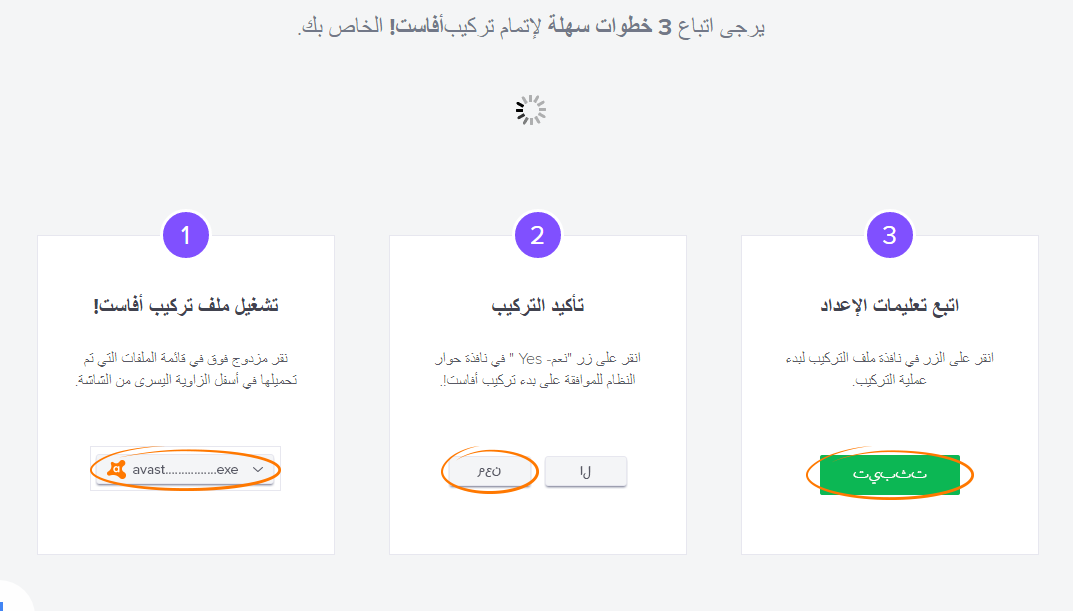Click heading تشغيل ملف تركيب أفاست
Image resolution: width=1073 pixels, height=611 pixels.
(185, 305)
